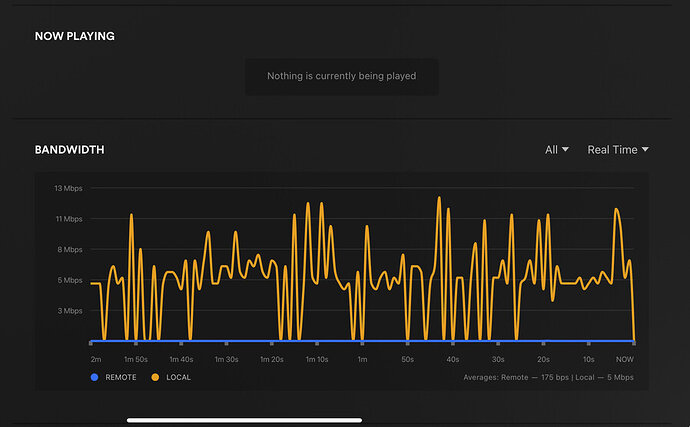Click the 8 Mbps axis label
The width and height of the screenshot is (690, 427).
click(70, 250)
